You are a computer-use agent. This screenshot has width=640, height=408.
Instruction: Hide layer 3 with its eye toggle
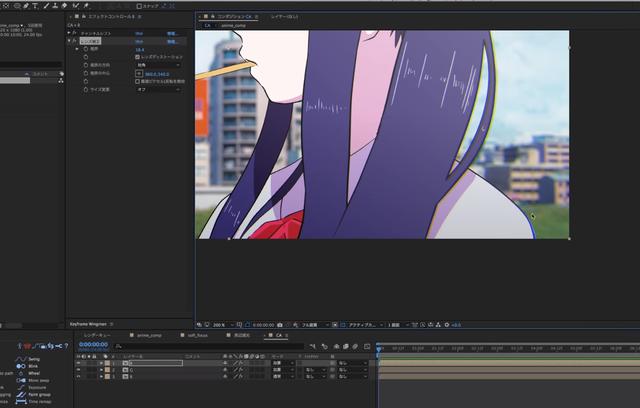coord(79,377)
